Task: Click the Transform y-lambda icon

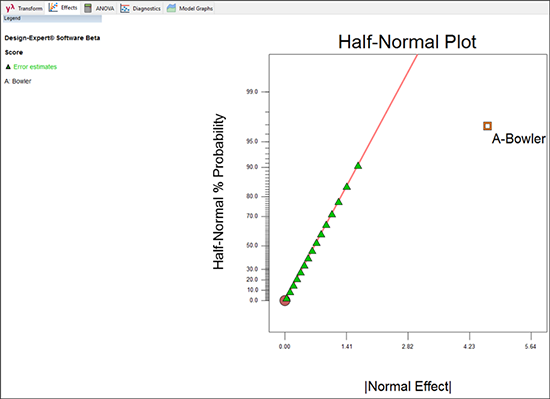Action: pos(10,8)
